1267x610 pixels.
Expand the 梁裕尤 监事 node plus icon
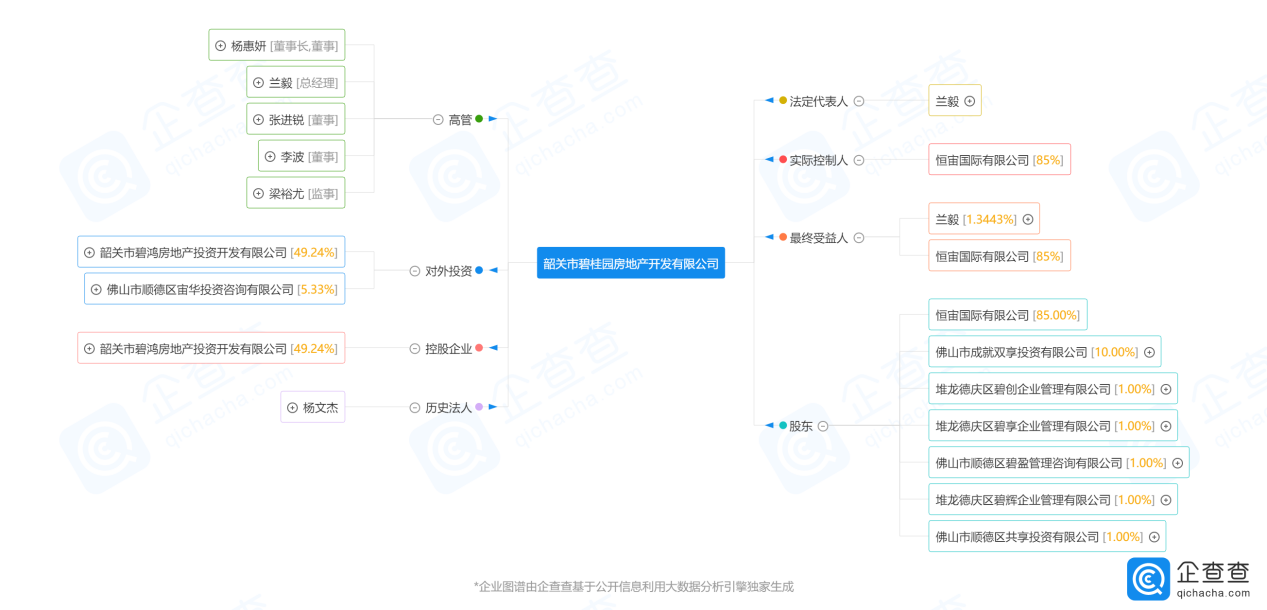[259, 194]
